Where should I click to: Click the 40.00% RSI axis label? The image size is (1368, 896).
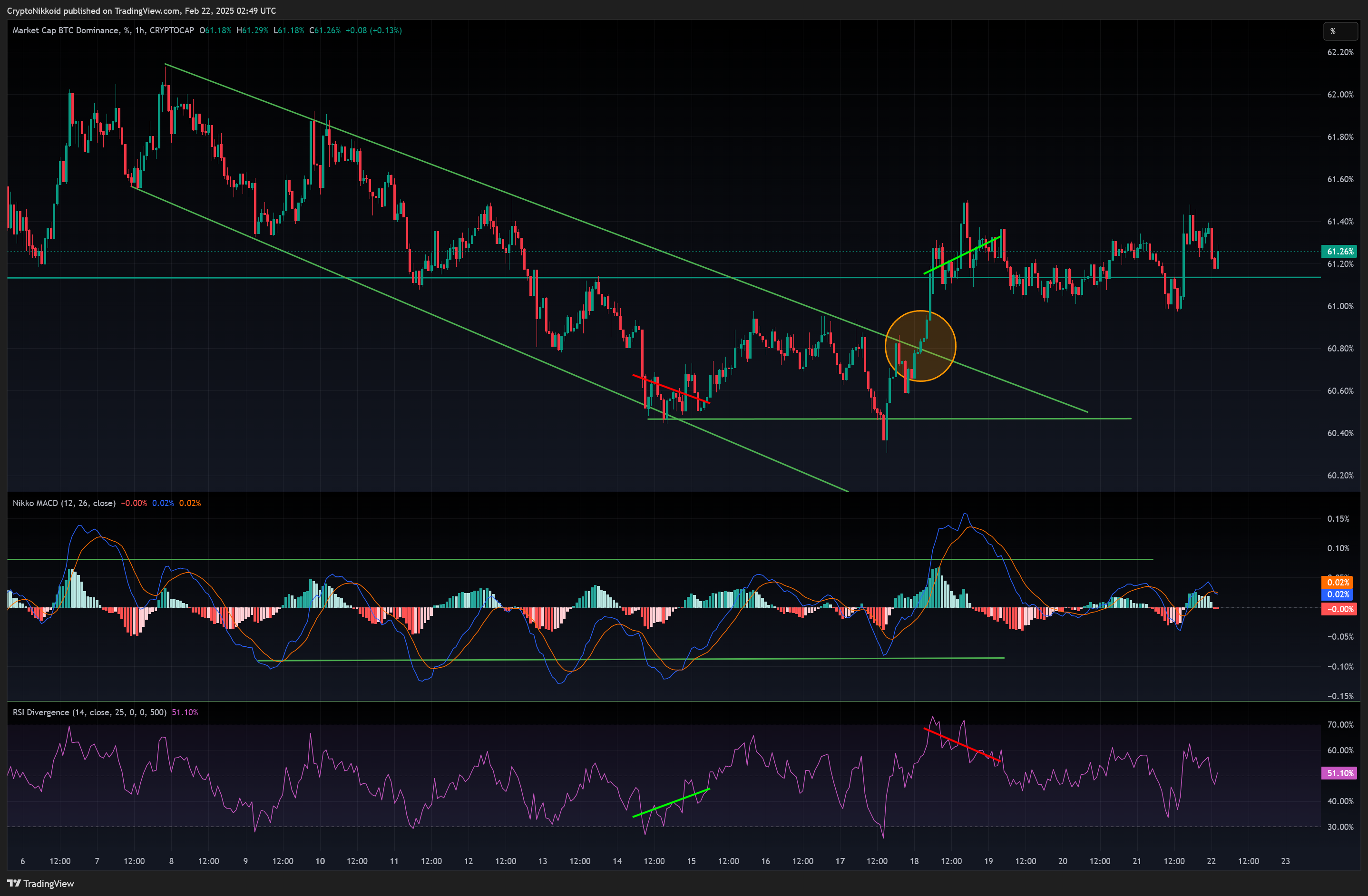click(1340, 801)
